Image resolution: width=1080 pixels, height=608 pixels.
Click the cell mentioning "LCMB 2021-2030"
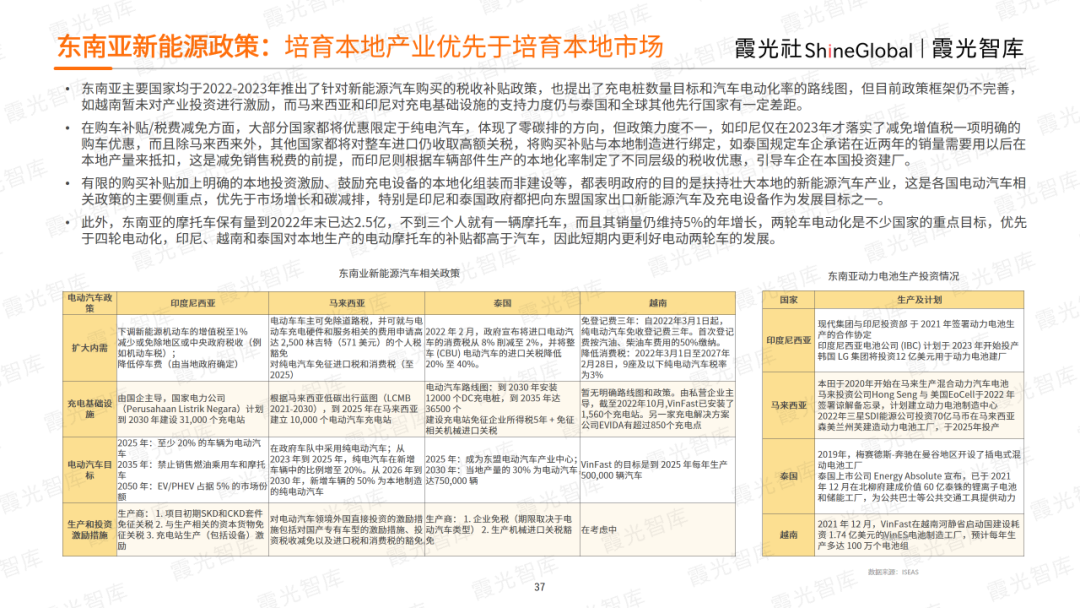coord(346,409)
